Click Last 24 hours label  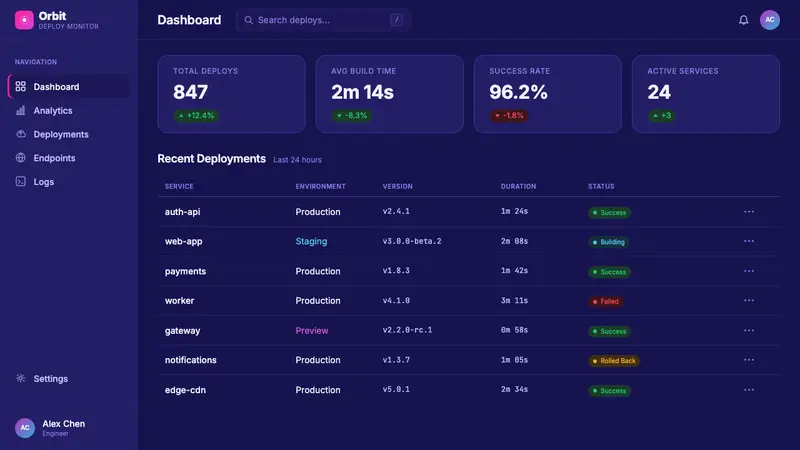pyautogui.click(x=297, y=160)
